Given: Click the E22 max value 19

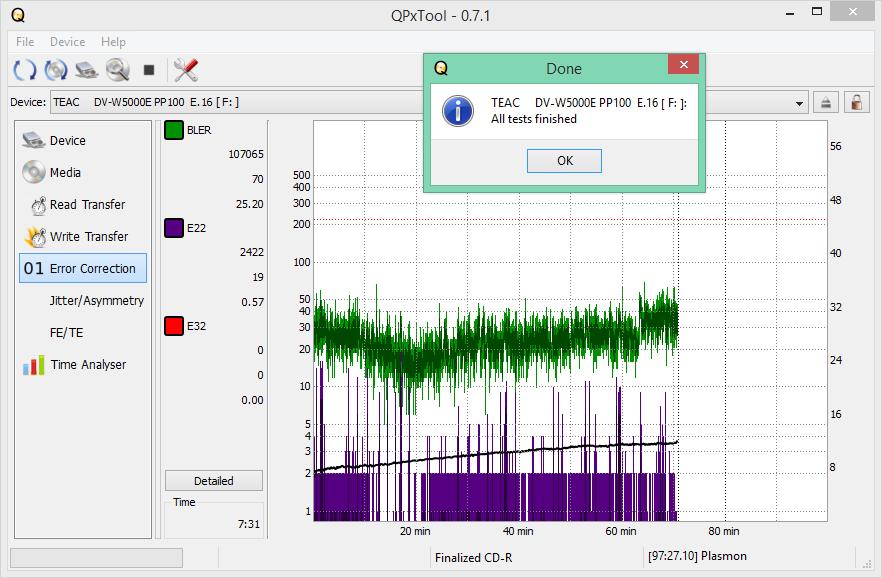Looking at the screenshot, I should pos(258,277).
